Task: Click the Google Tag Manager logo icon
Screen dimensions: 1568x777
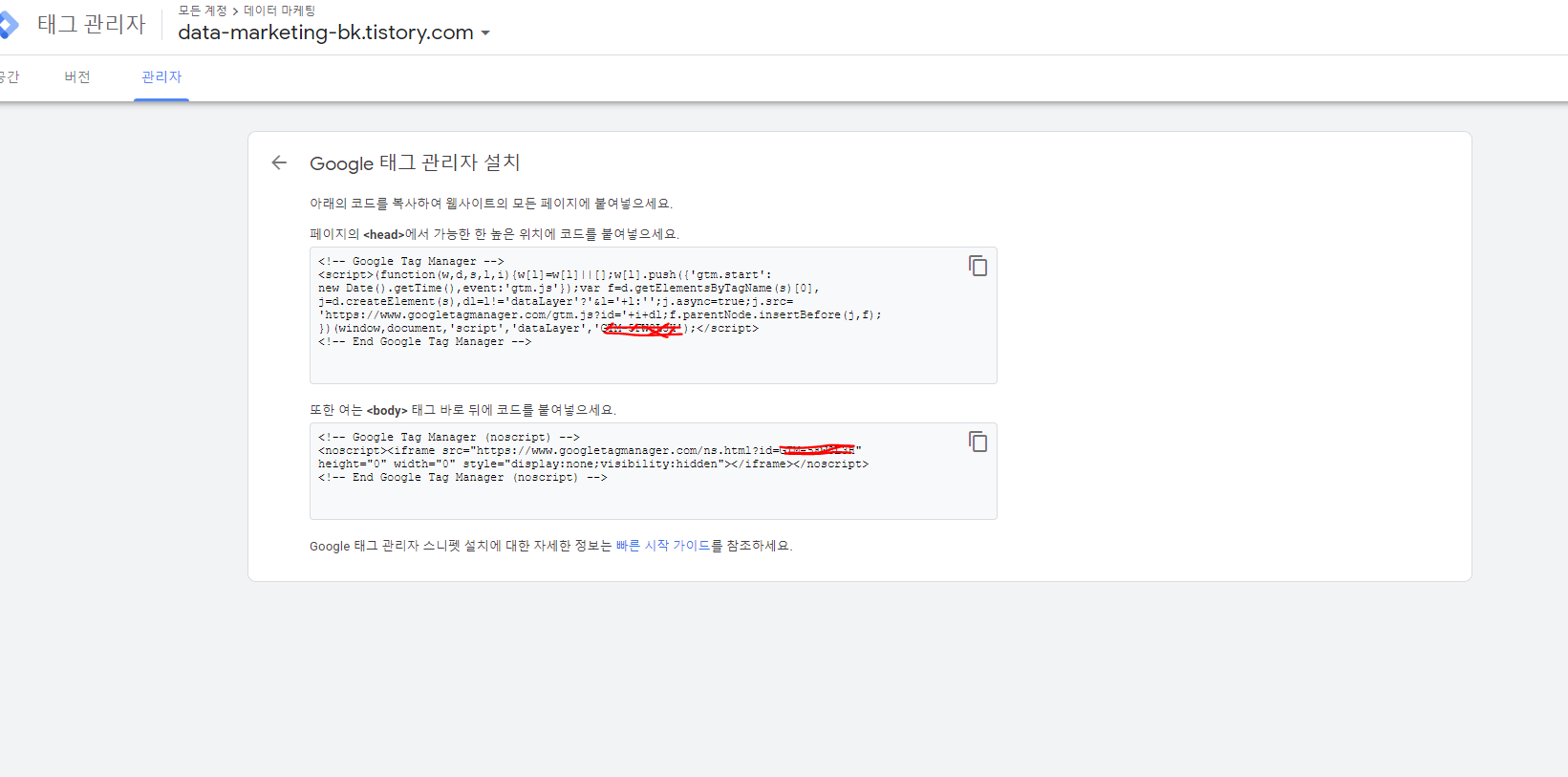Action: click(8, 25)
